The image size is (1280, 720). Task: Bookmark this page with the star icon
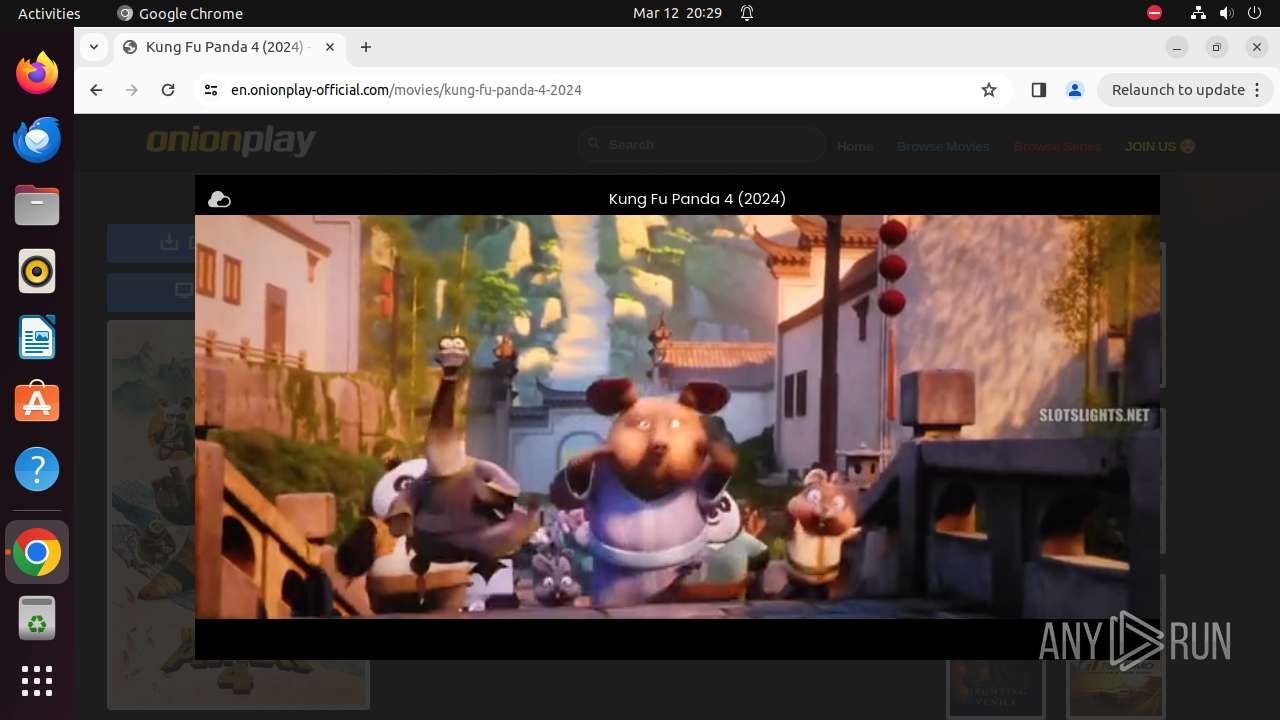point(989,90)
